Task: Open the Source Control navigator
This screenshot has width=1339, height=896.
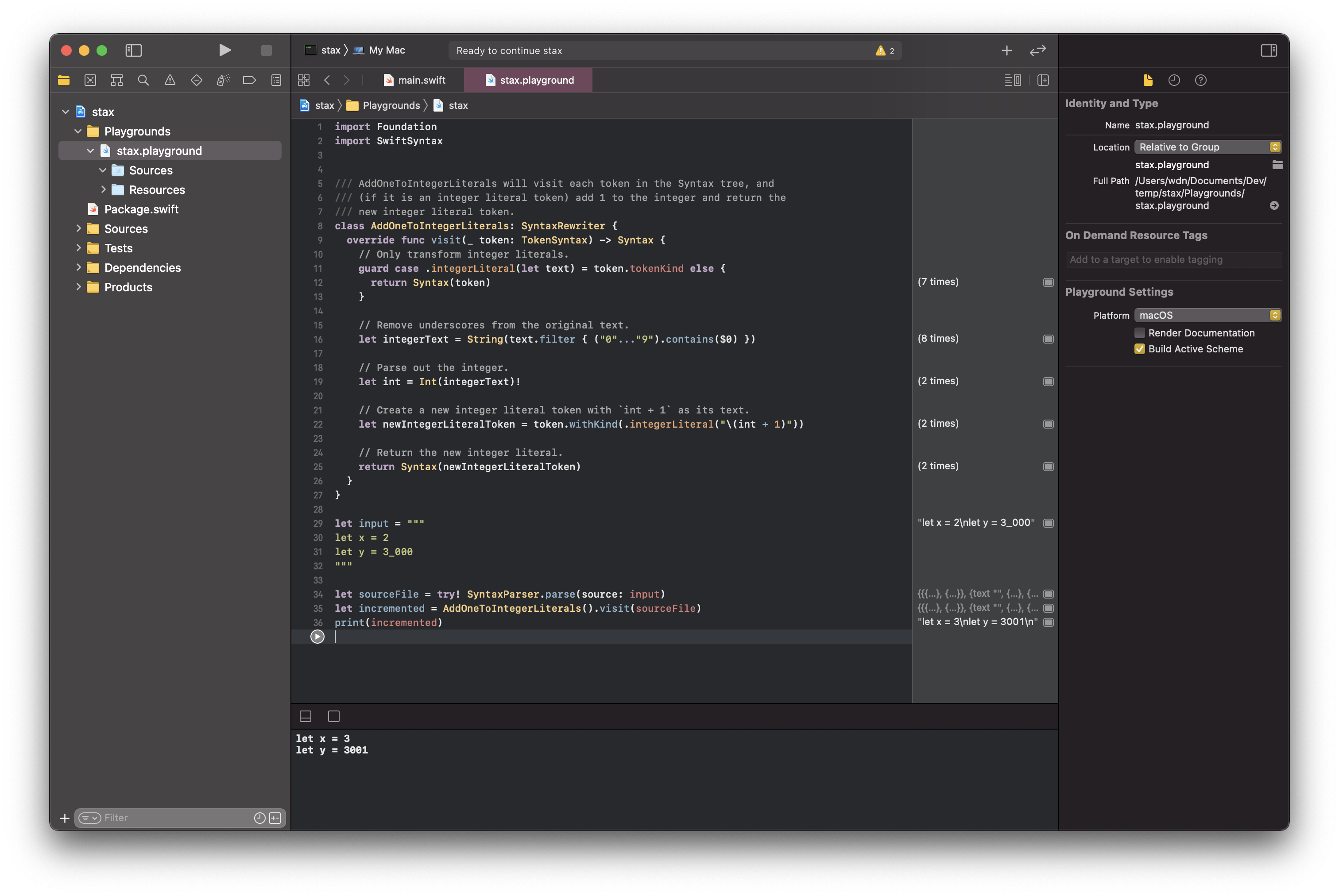Action: point(90,80)
